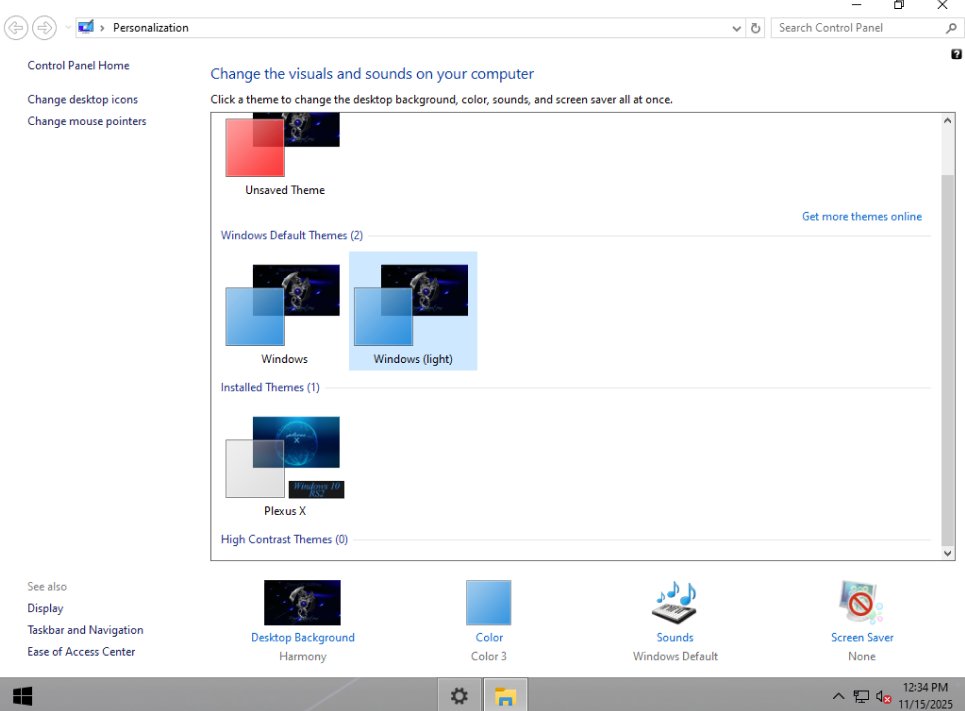Click High Contrast Themes (0) heading
Viewport: 965px width, 711px height.
click(x=284, y=539)
